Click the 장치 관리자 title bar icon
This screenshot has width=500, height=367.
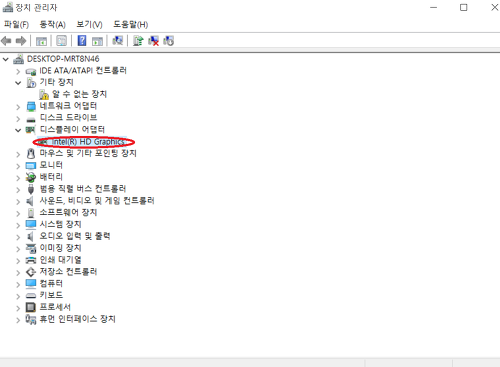pyautogui.click(x=8, y=7)
